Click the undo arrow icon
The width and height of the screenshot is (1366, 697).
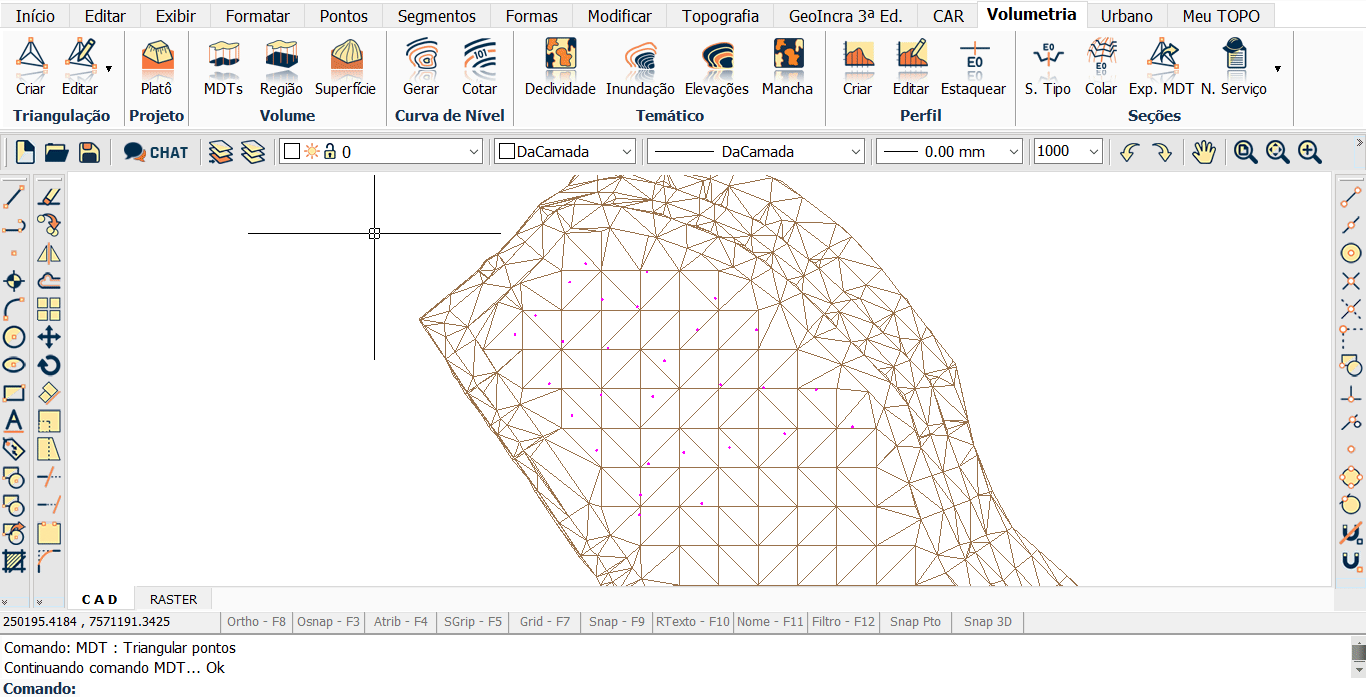pyautogui.click(x=1130, y=152)
